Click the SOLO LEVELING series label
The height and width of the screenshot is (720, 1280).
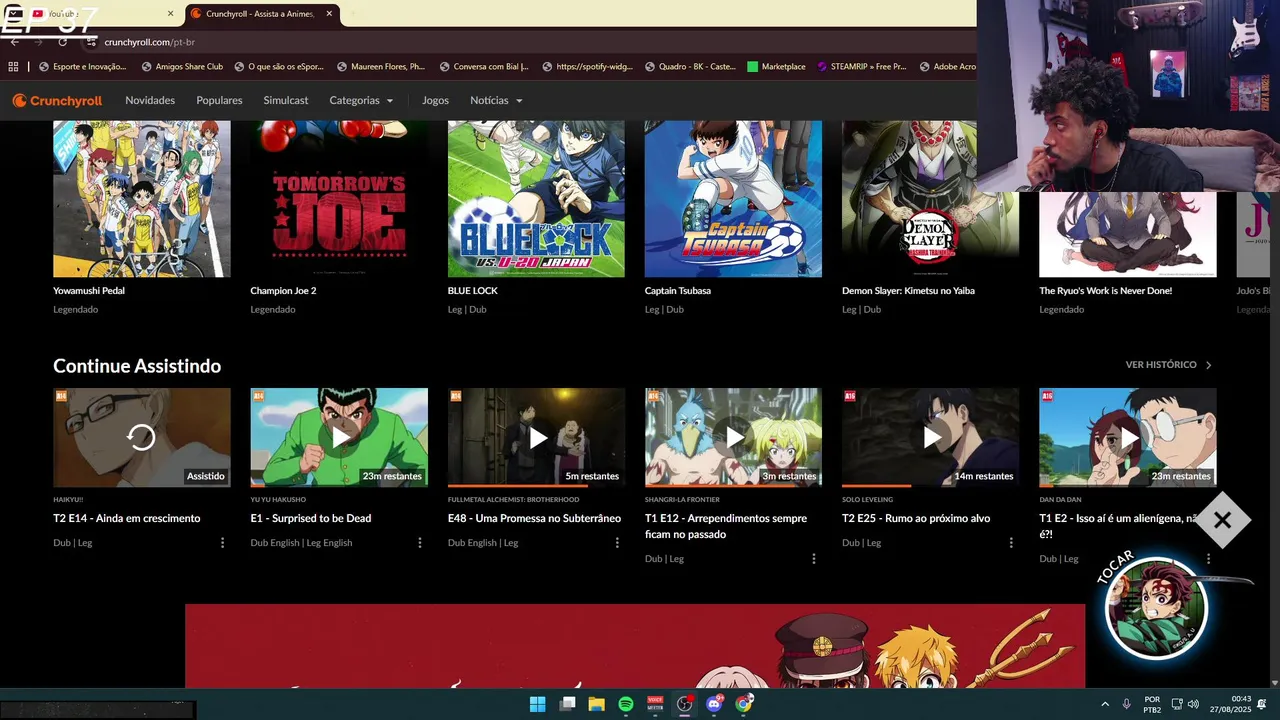click(867, 499)
